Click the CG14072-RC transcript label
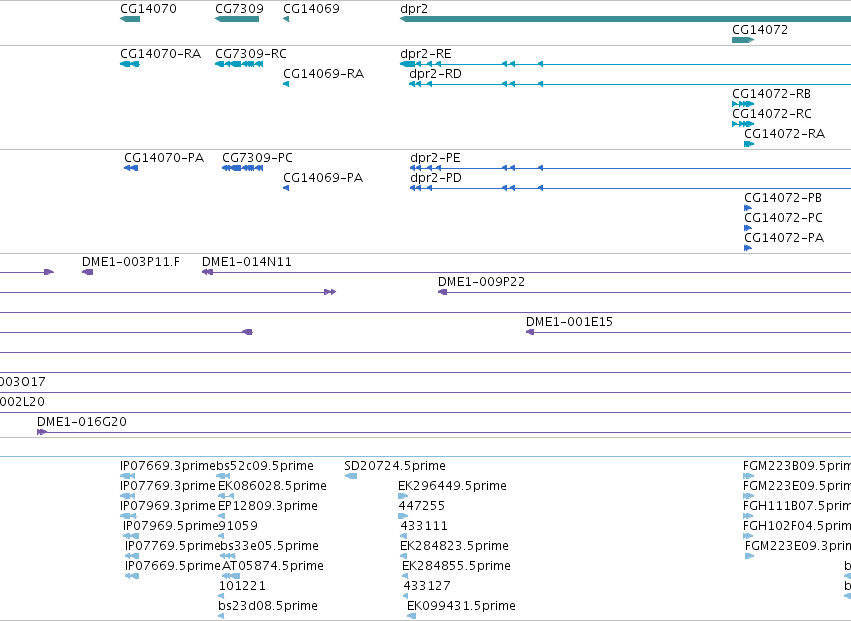The height and width of the screenshot is (621, 851). (x=772, y=114)
